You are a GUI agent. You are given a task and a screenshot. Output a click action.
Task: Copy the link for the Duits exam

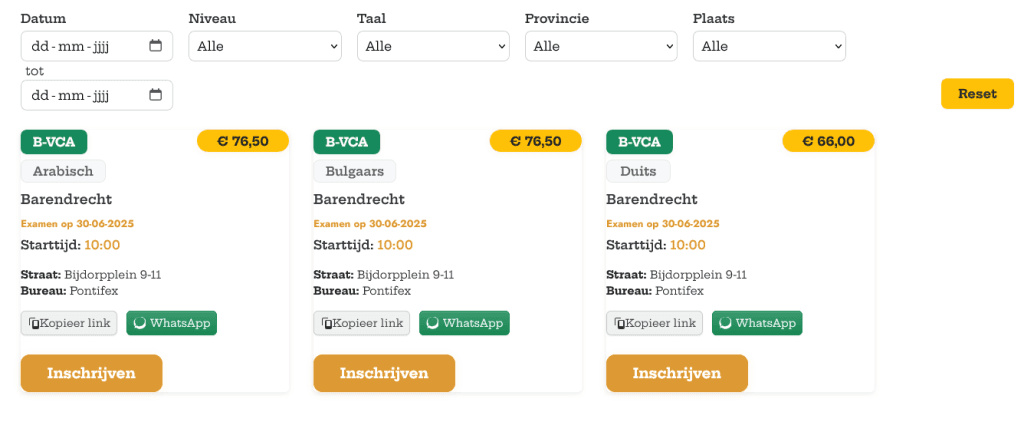point(655,323)
